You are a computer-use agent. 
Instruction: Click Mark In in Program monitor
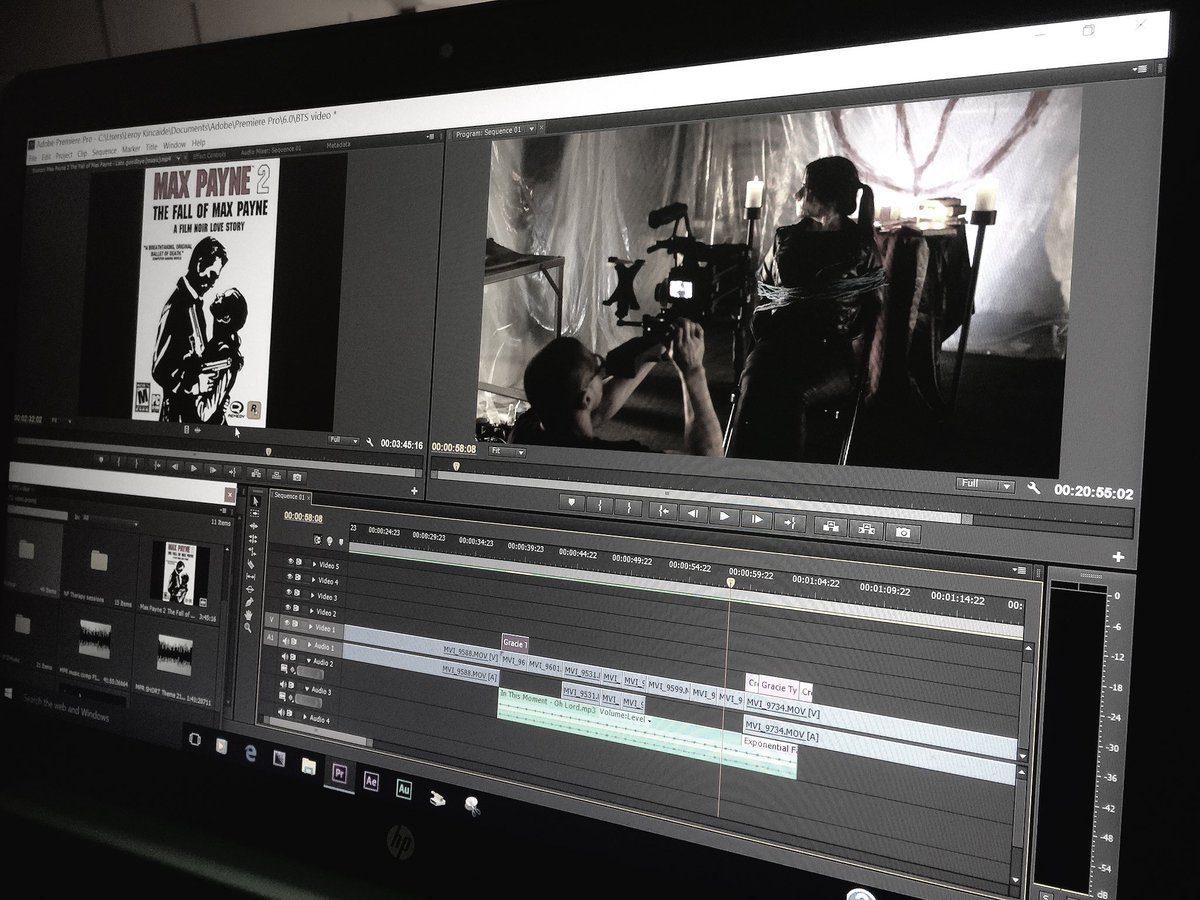coord(600,505)
